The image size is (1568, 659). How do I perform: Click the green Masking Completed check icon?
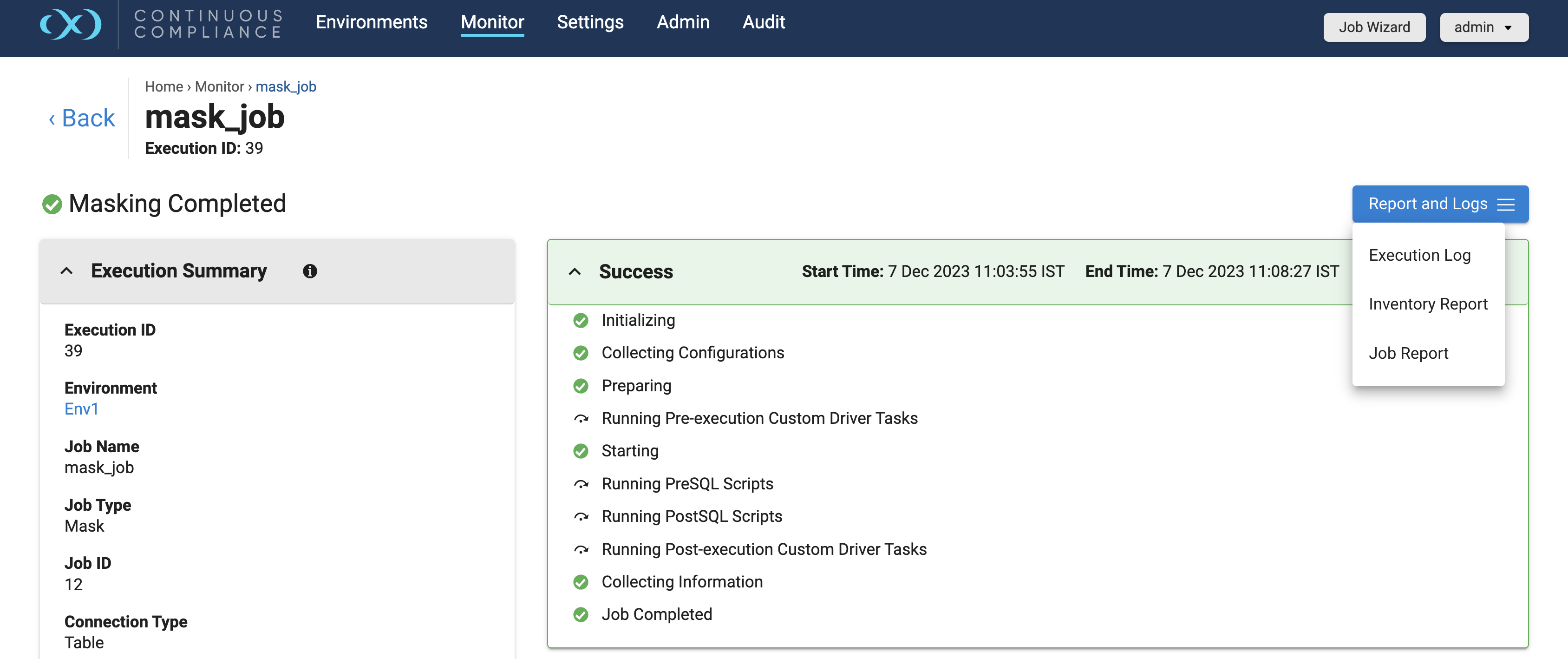click(52, 204)
